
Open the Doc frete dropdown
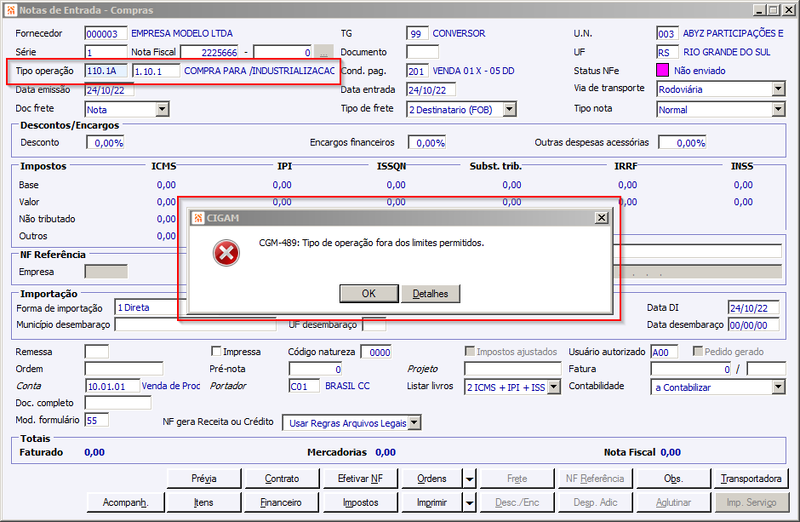[x=162, y=109]
